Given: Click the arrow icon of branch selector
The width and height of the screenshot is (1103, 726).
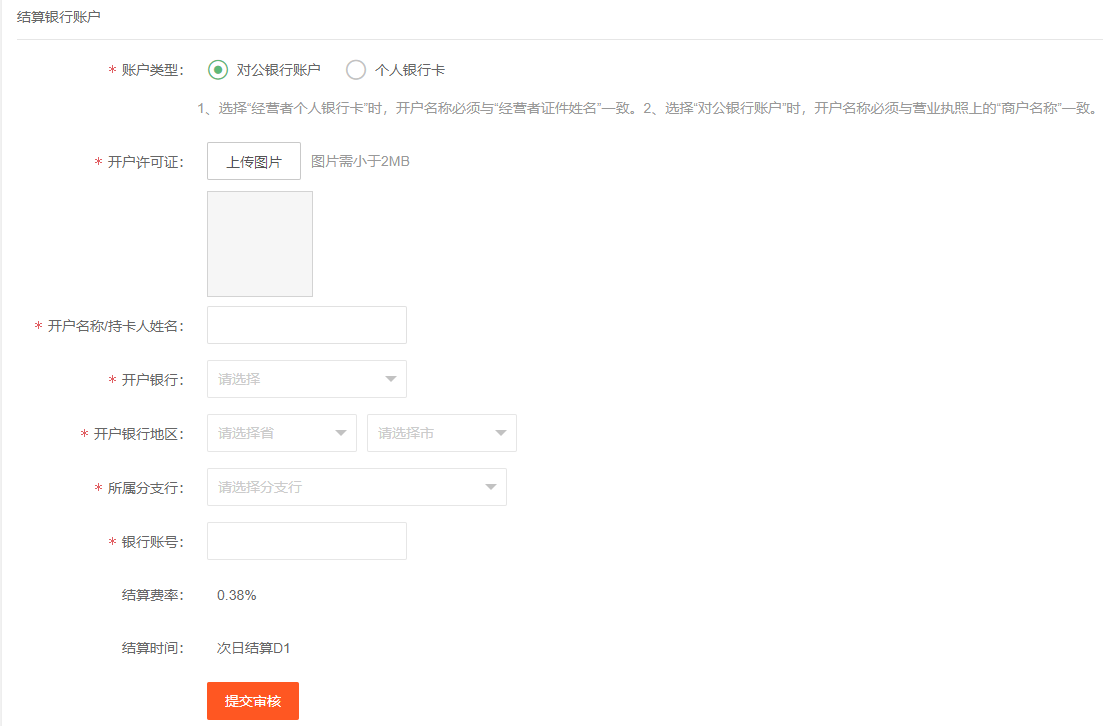Looking at the screenshot, I should click(490, 487).
